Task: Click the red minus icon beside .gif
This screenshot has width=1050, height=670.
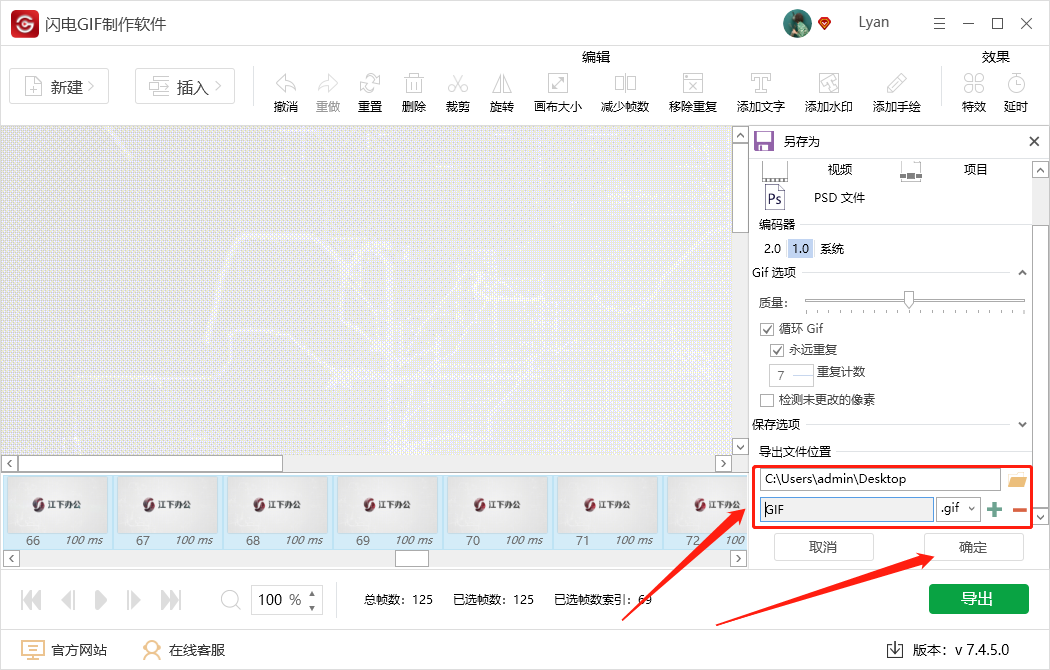Action: click(1020, 510)
